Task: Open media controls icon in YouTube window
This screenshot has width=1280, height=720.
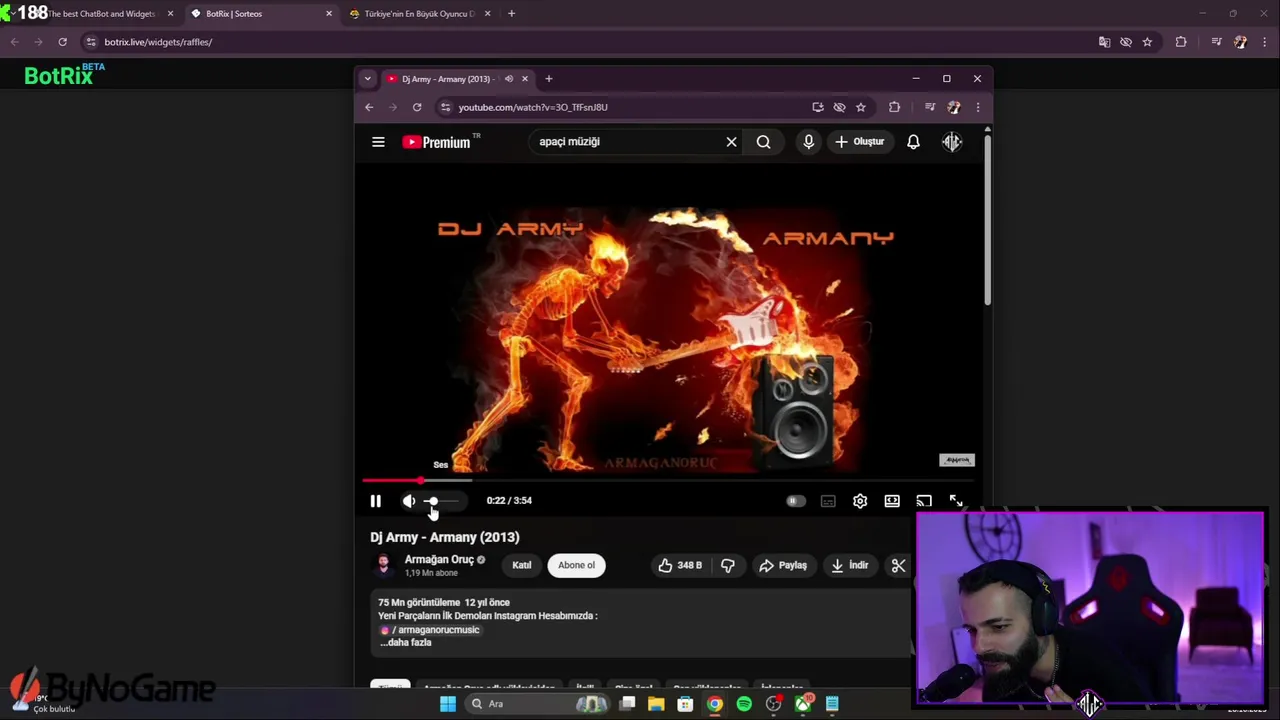Action: coord(929,107)
